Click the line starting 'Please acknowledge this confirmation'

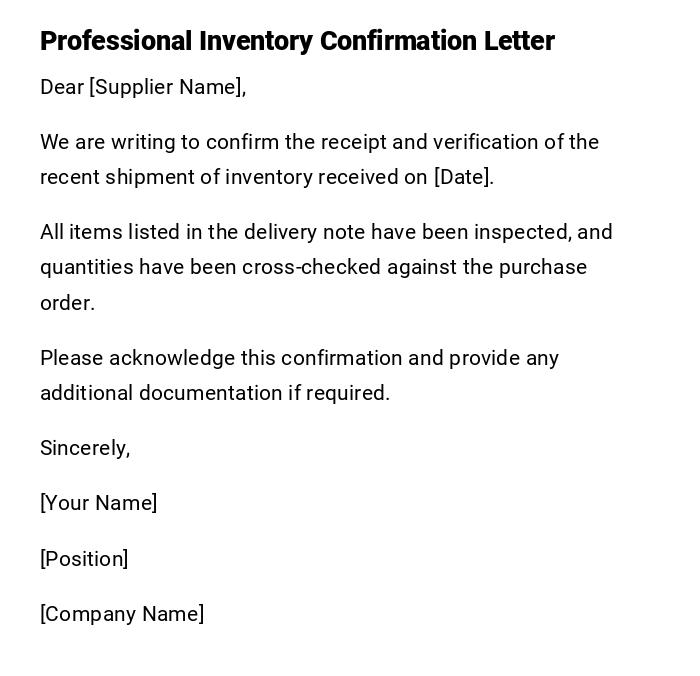(x=299, y=358)
